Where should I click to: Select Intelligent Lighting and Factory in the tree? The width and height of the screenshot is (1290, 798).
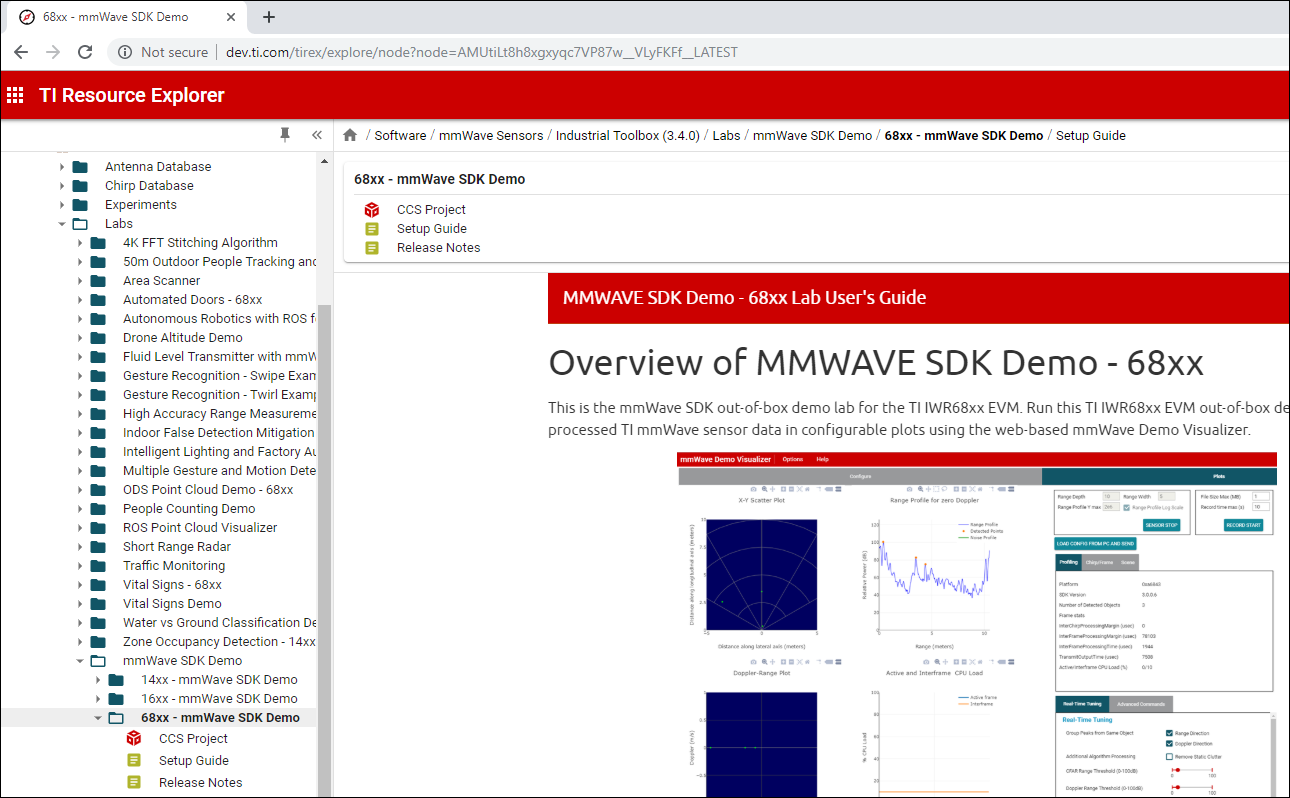[220, 452]
